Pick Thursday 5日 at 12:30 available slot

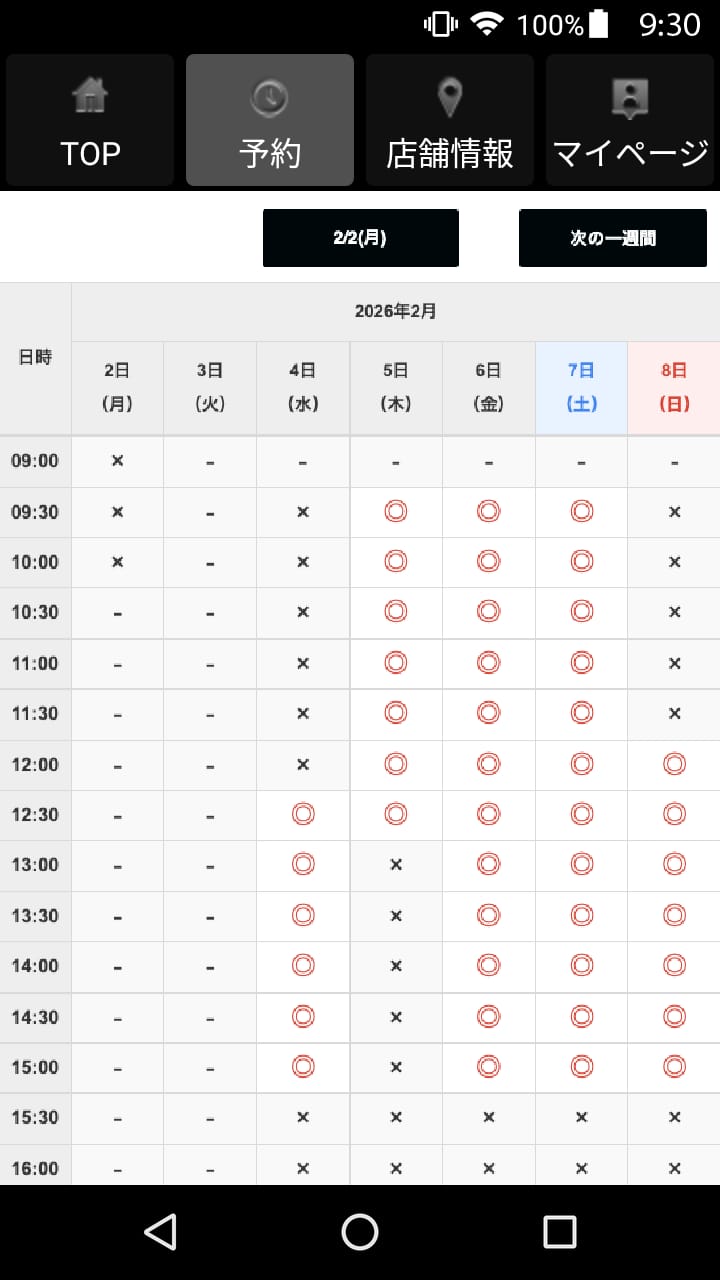coord(396,815)
